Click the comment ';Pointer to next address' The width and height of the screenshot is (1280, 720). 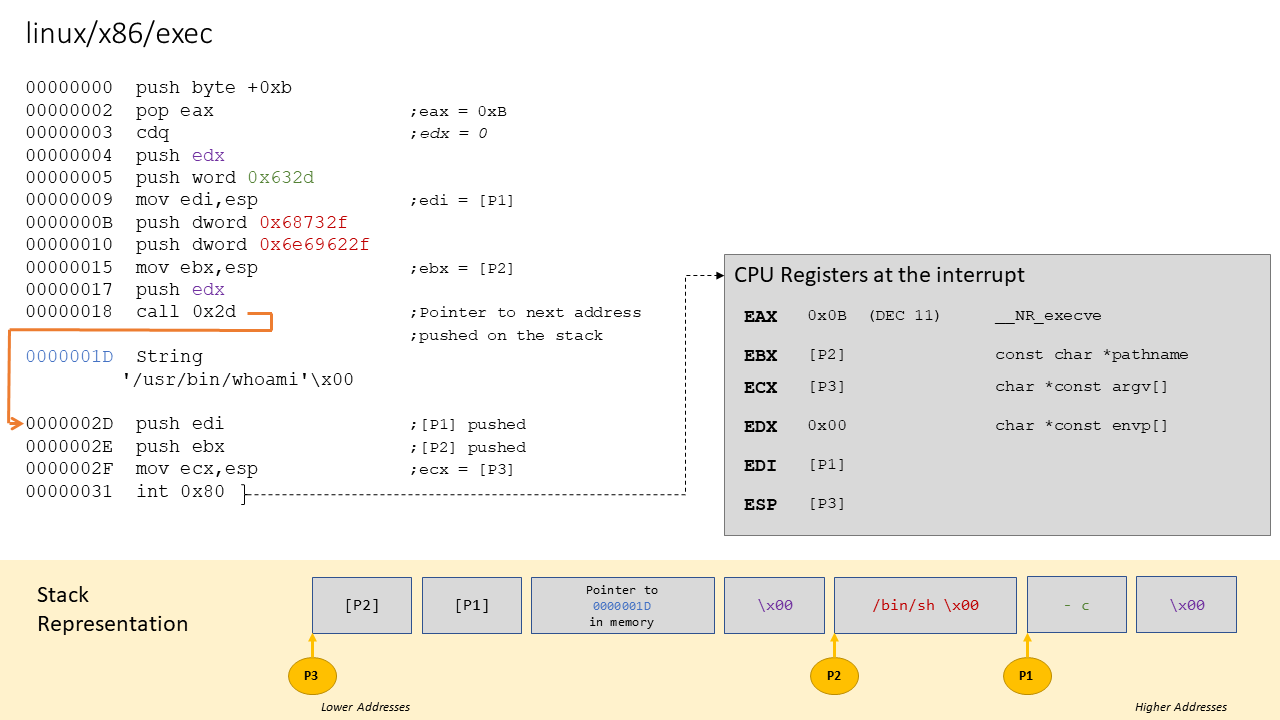(525, 313)
